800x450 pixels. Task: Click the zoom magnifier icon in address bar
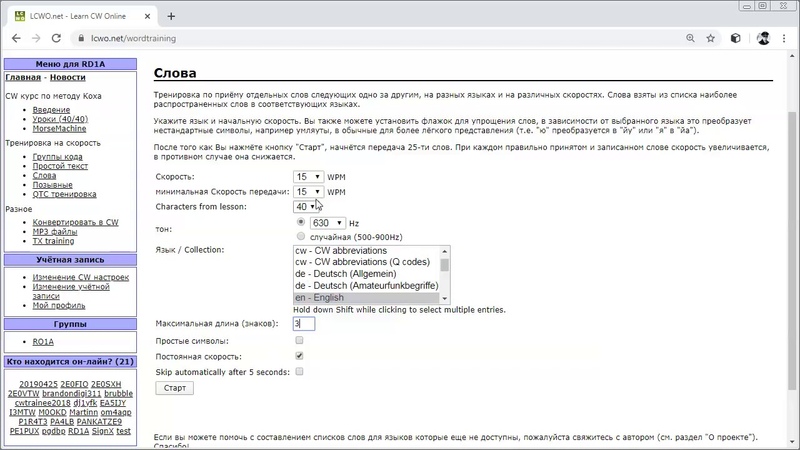(690, 38)
